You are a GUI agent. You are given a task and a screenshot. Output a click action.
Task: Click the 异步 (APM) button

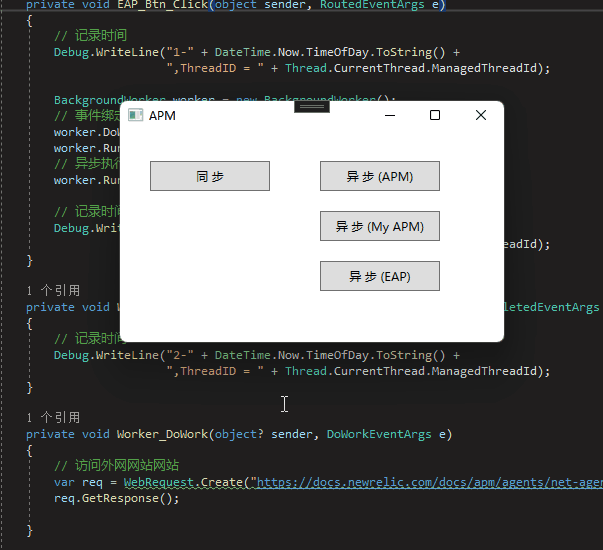point(380,176)
